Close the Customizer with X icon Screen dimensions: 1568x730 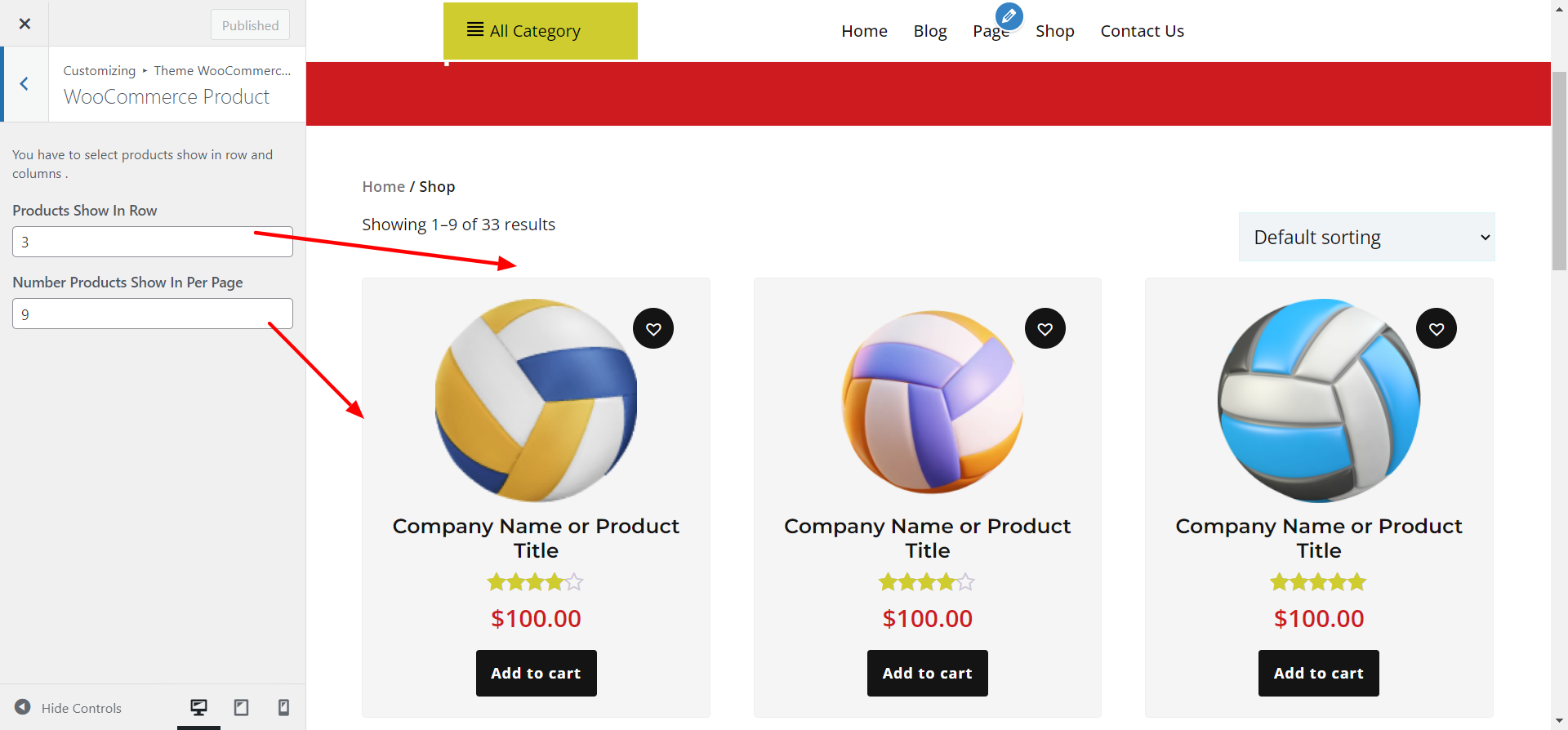click(24, 24)
